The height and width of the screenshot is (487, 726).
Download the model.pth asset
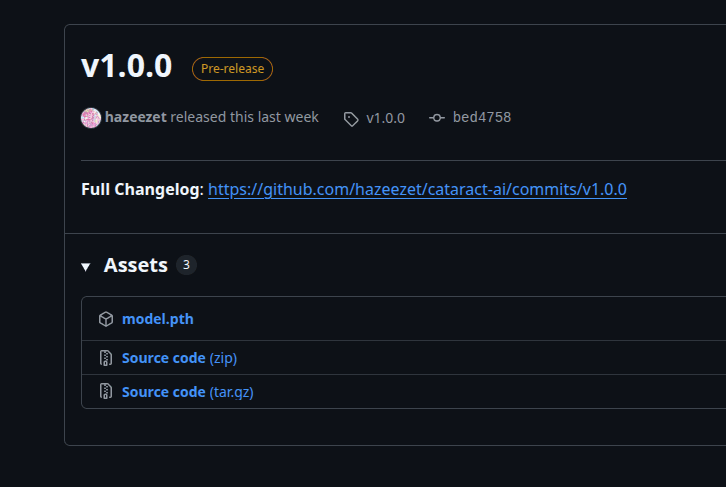[157, 319]
